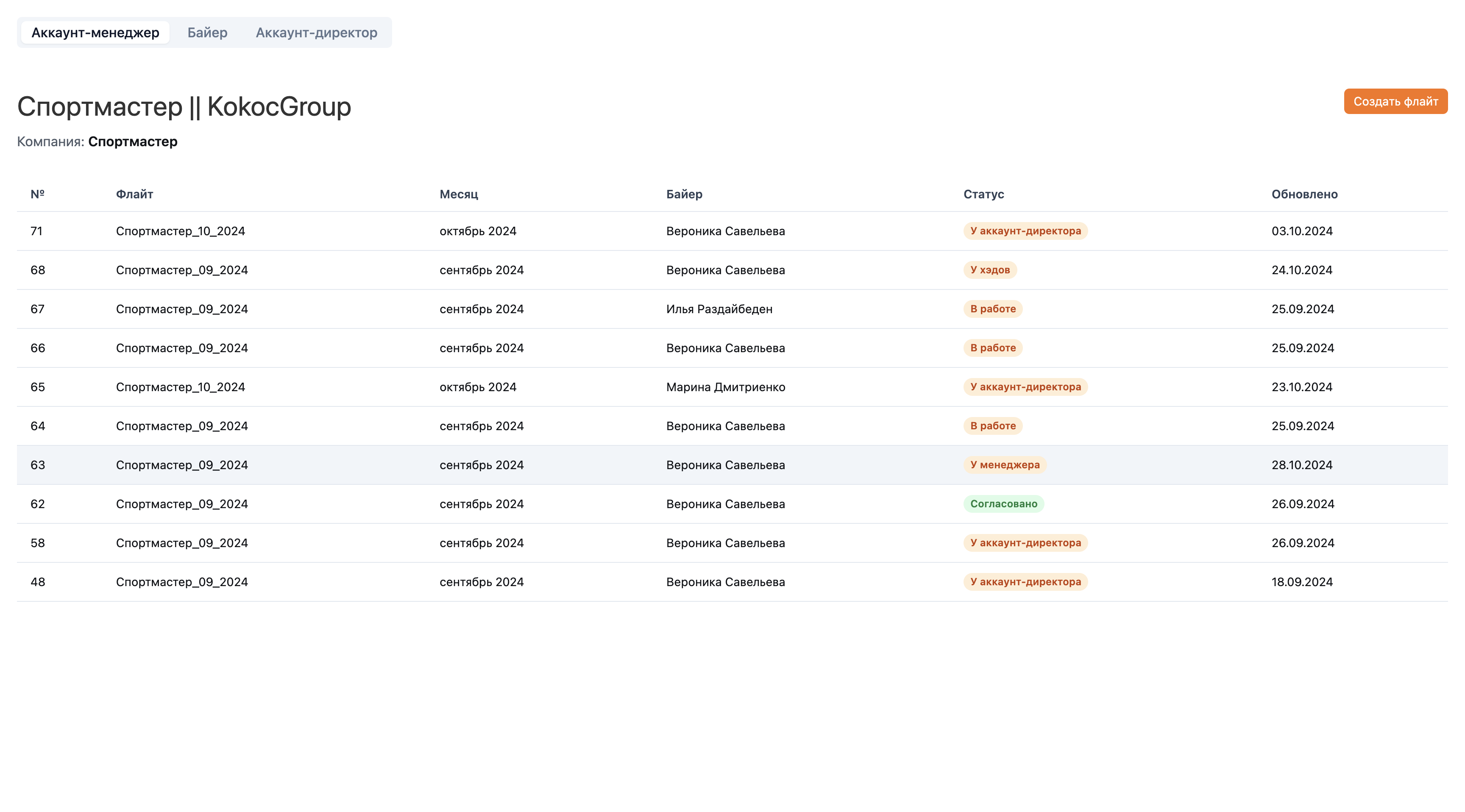
Task: Click the date 03.10.2024
Action: coord(1302,231)
